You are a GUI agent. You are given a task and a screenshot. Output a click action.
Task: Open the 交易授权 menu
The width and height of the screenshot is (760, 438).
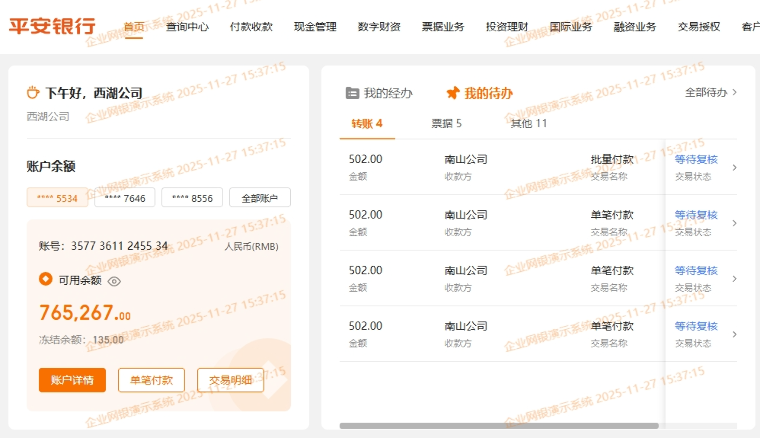pyautogui.click(x=699, y=27)
